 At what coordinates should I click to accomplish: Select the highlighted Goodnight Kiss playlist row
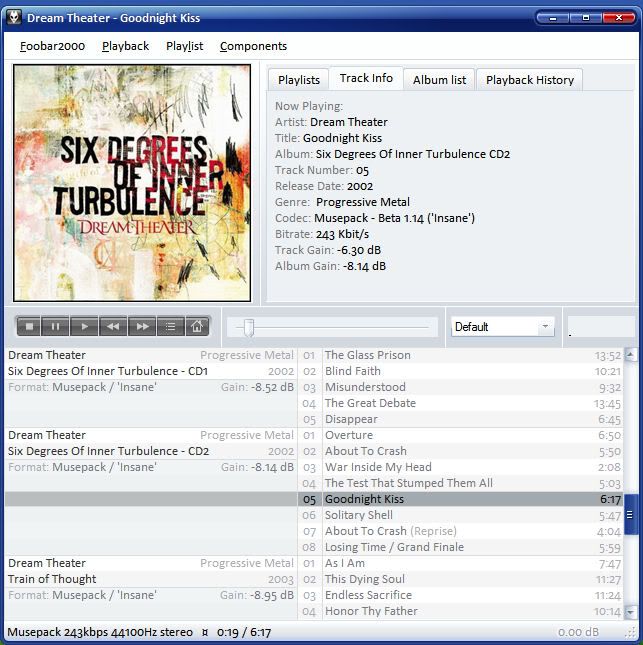tap(314, 499)
